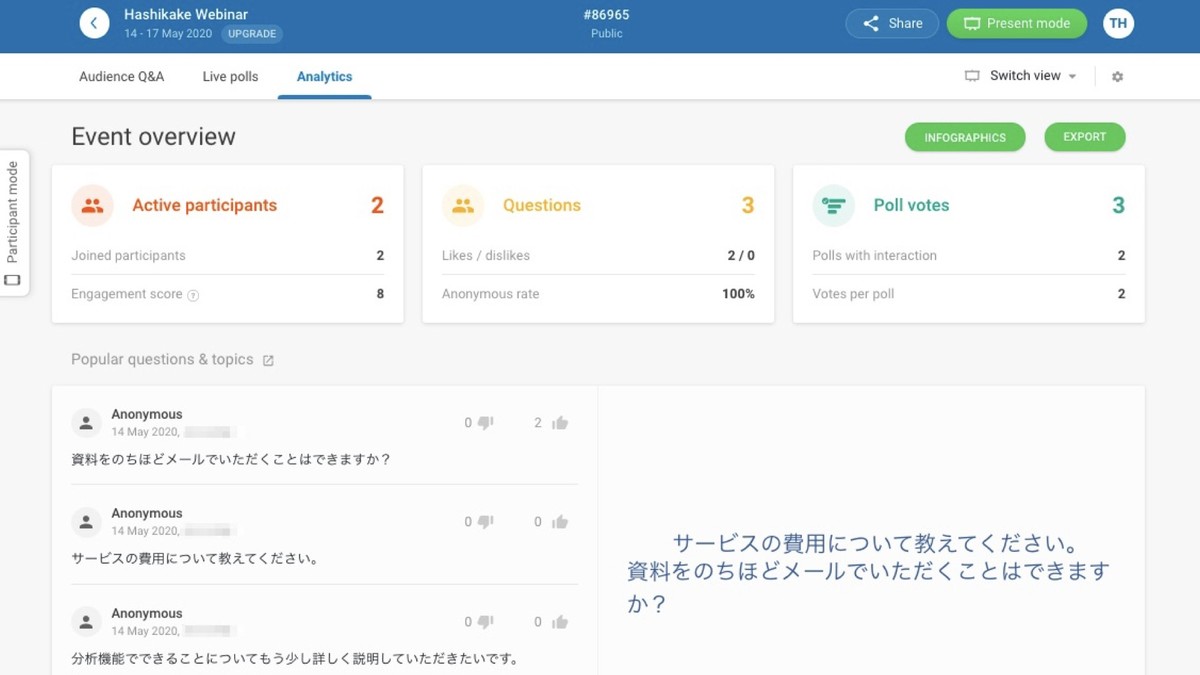Click the back arrow next to Hashikake Webinar
Screen dimensions: 1200x675
point(94,23)
